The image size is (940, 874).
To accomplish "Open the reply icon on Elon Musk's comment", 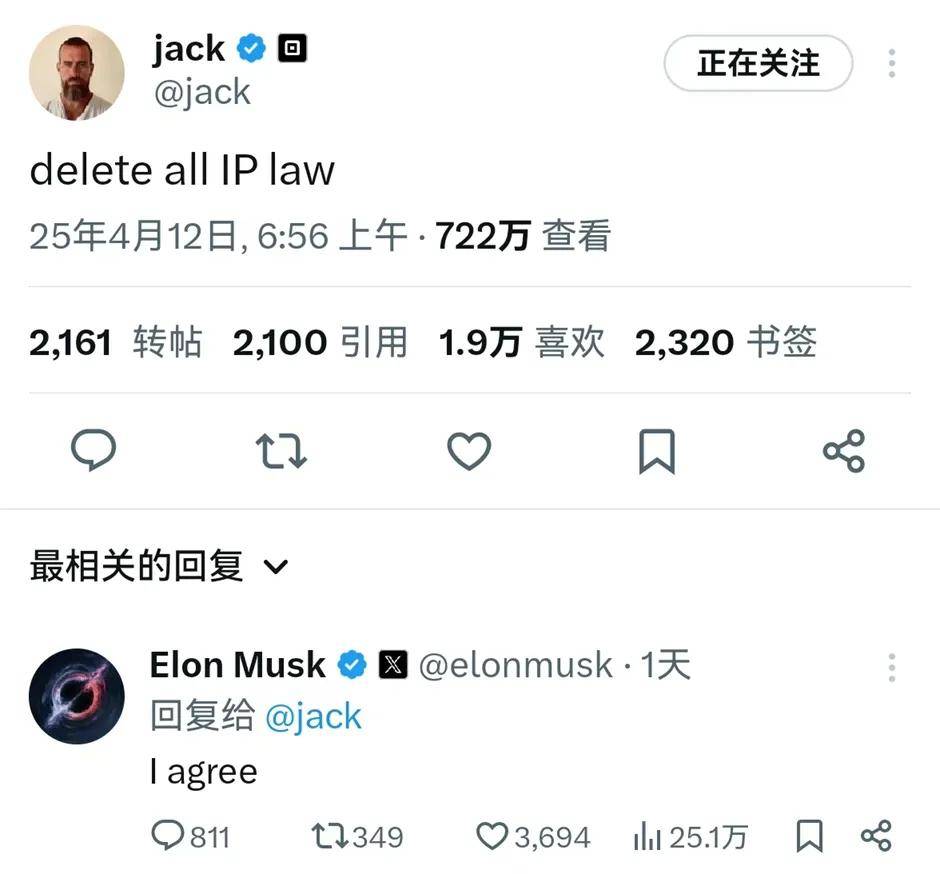I will pyautogui.click(x=167, y=835).
